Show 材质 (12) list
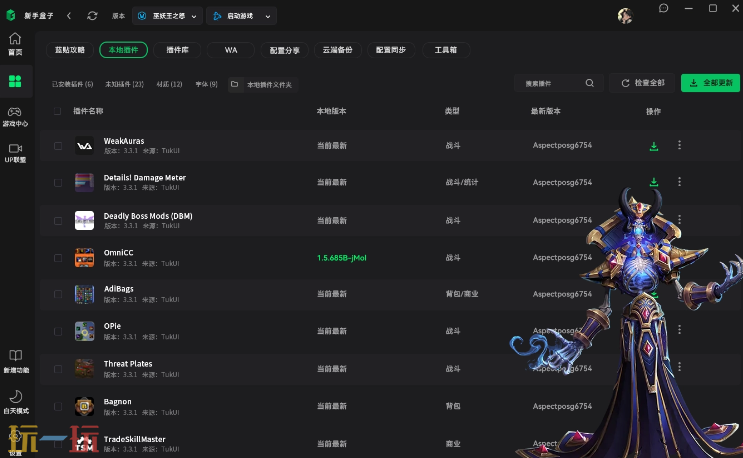This screenshot has height=458, width=743. point(169,84)
